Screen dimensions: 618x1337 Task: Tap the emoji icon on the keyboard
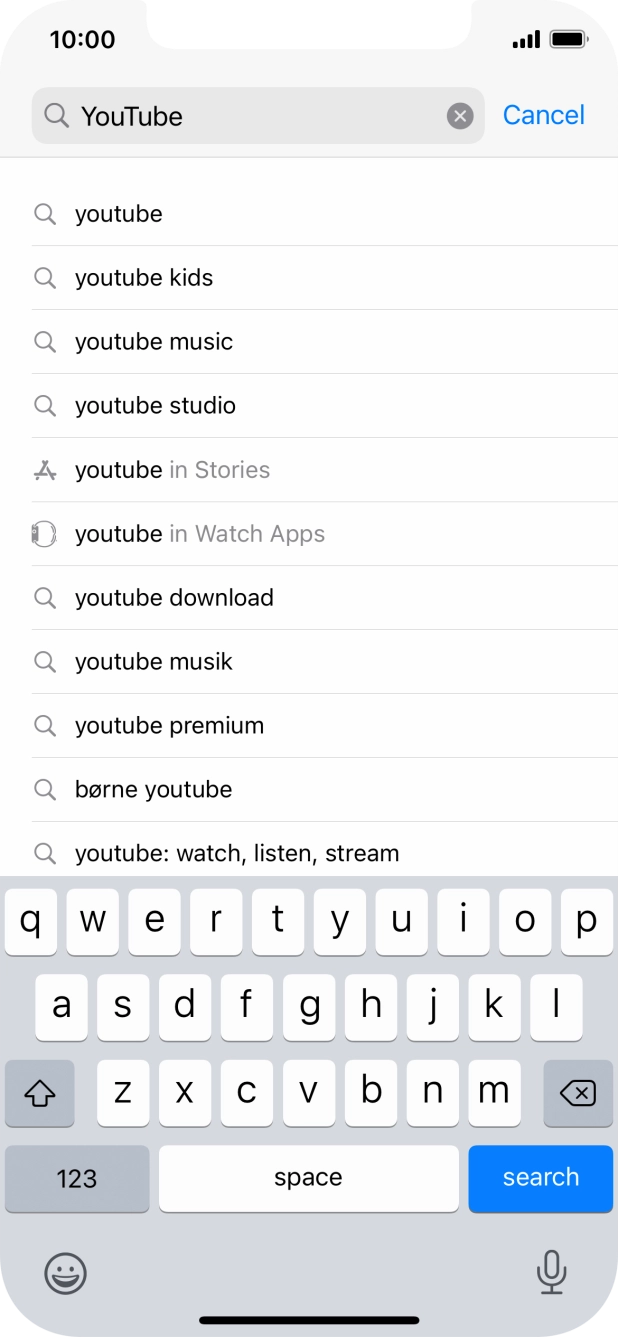tap(66, 1274)
